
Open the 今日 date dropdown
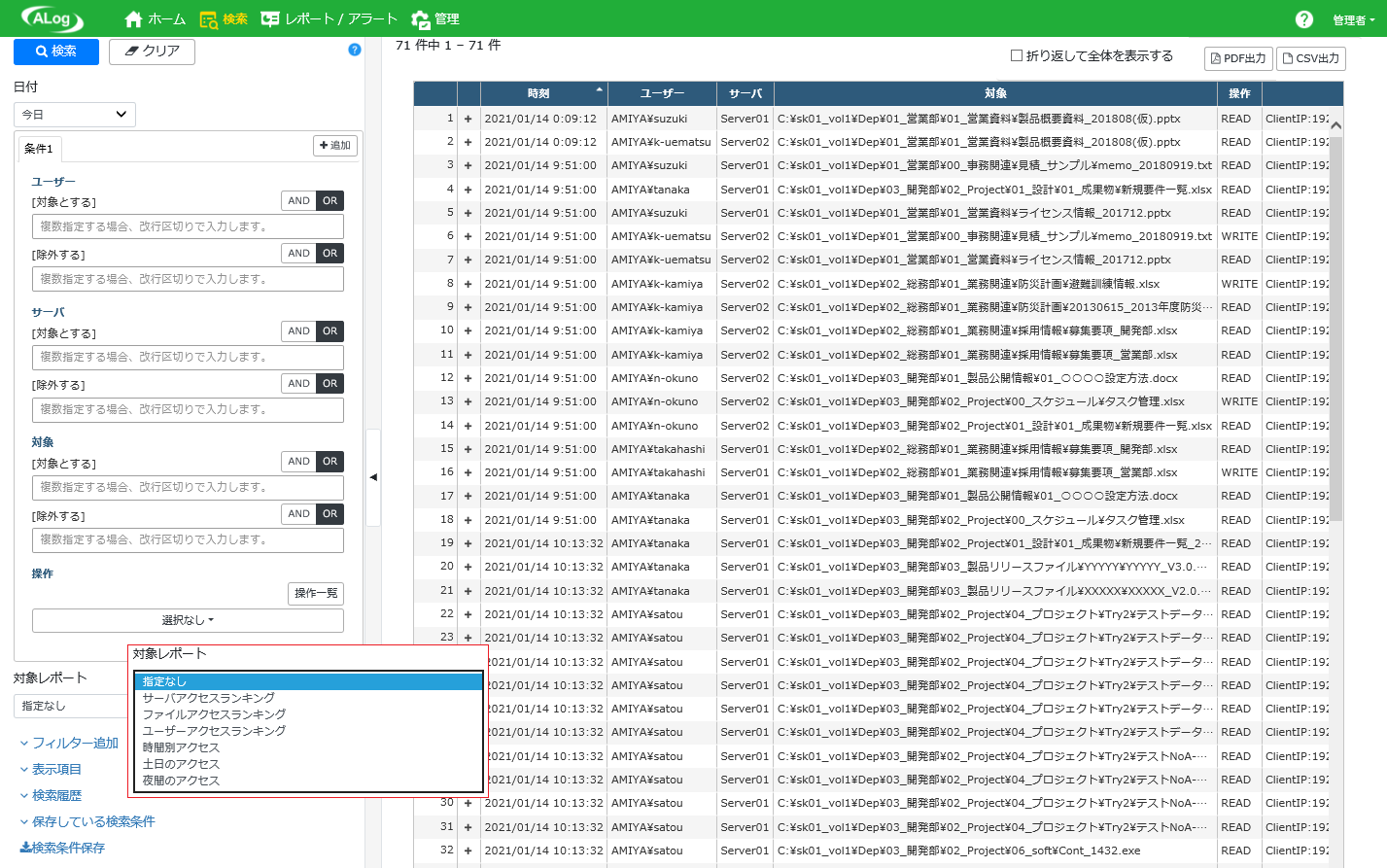tap(75, 115)
